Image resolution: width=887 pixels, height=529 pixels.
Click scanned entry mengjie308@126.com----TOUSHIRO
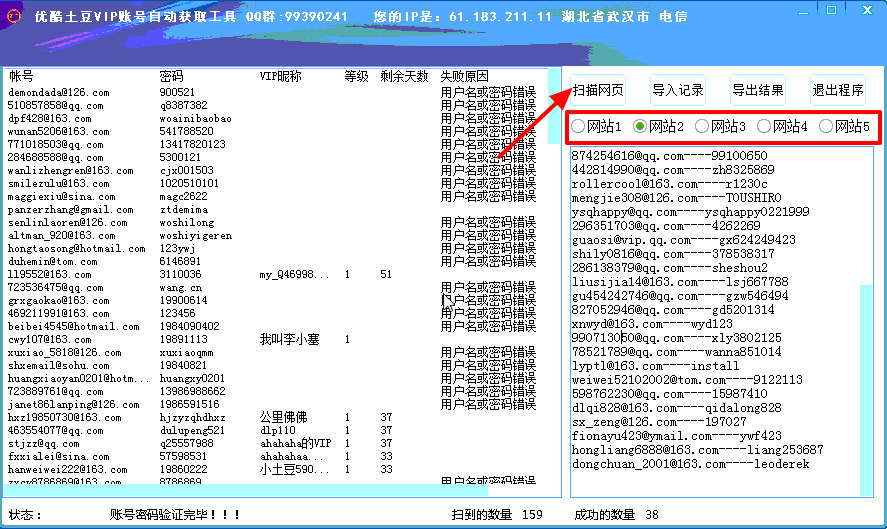[x=676, y=198]
